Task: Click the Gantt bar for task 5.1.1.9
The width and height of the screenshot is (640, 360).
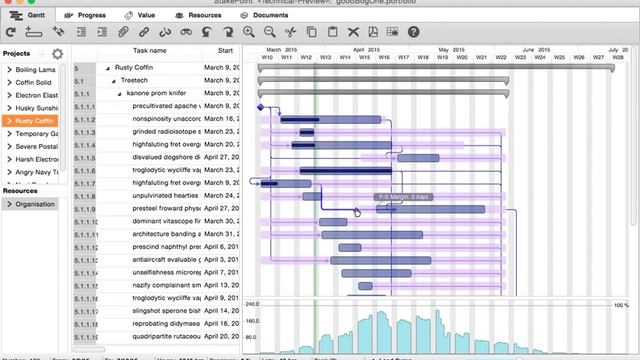Action: click(430, 209)
